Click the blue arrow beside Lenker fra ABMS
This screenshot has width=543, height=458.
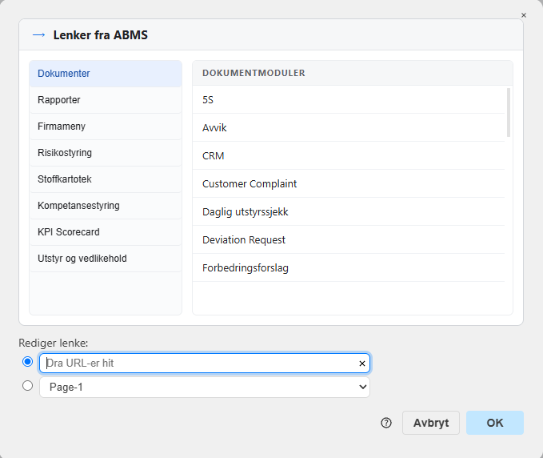38,35
